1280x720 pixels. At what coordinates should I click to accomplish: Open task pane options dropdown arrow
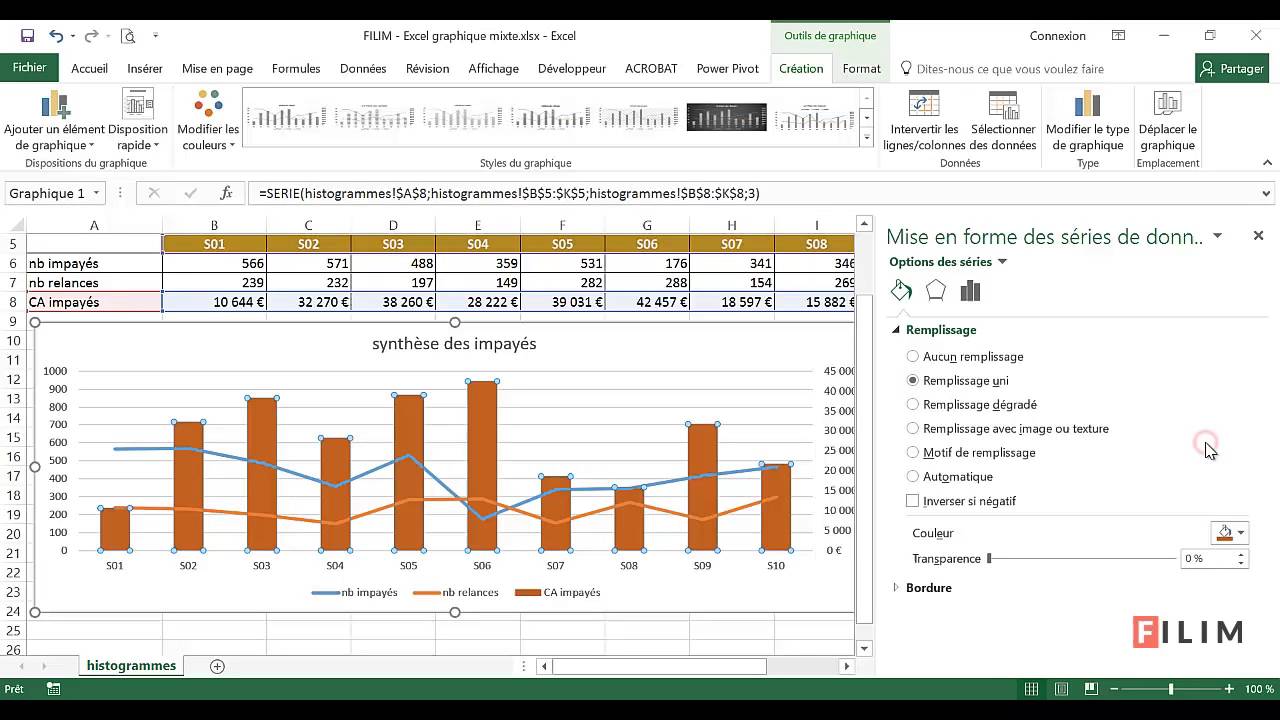coord(1217,236)
